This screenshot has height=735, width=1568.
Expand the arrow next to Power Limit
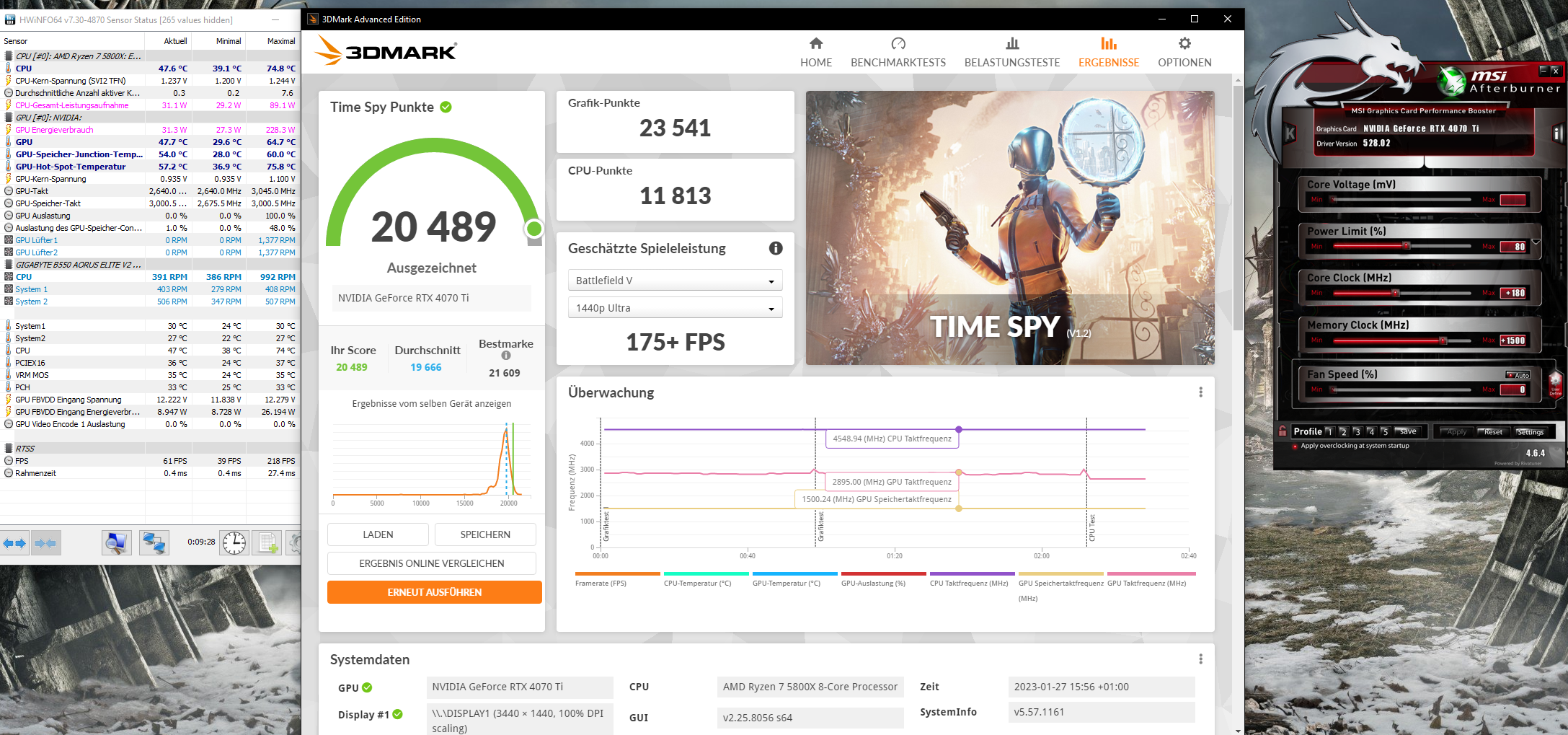pyautogui.click(x=1536, y=242)
